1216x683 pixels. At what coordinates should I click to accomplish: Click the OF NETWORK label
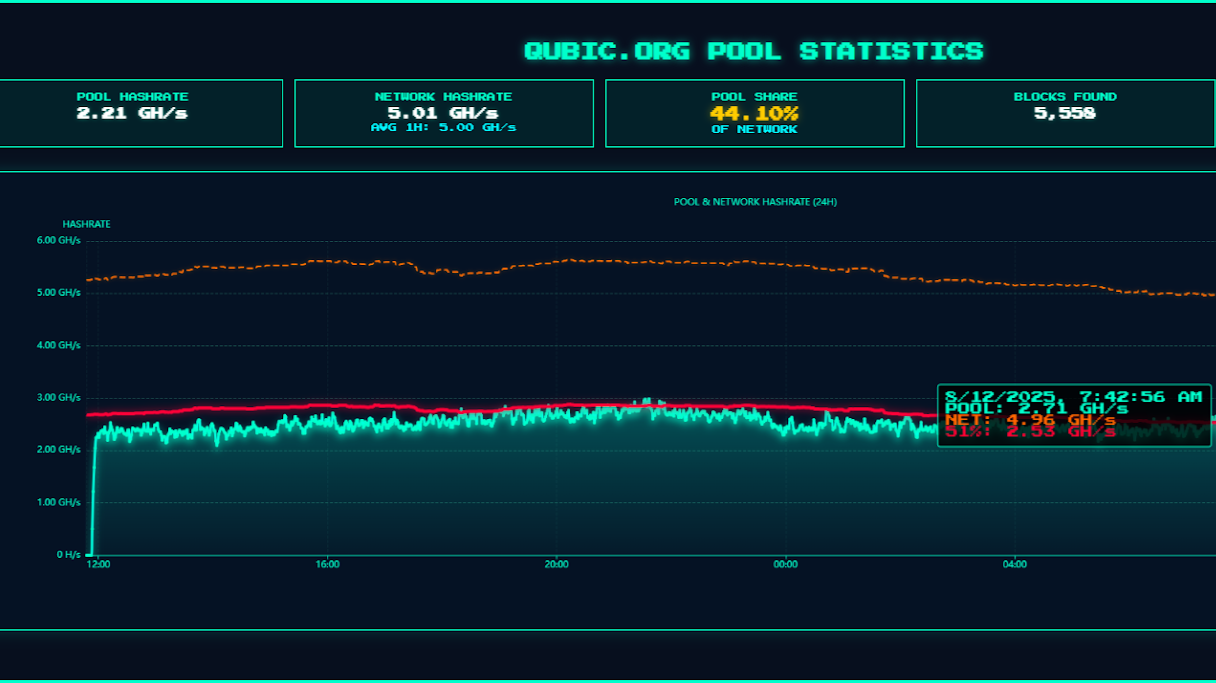point(754,130)
